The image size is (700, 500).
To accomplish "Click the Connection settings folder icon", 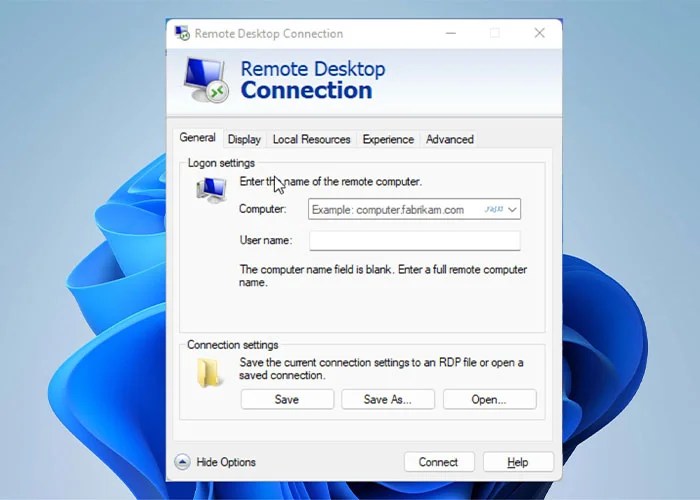I will 208,373.
